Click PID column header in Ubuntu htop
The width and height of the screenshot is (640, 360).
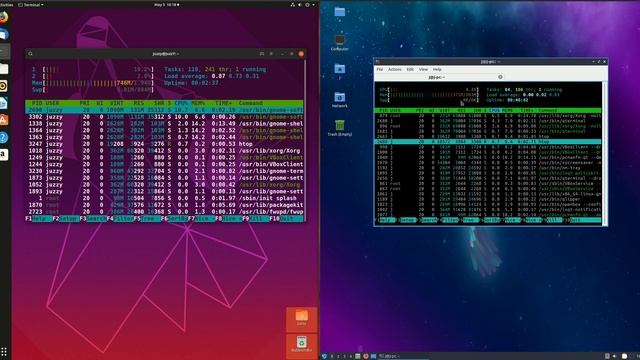point(37,103)
